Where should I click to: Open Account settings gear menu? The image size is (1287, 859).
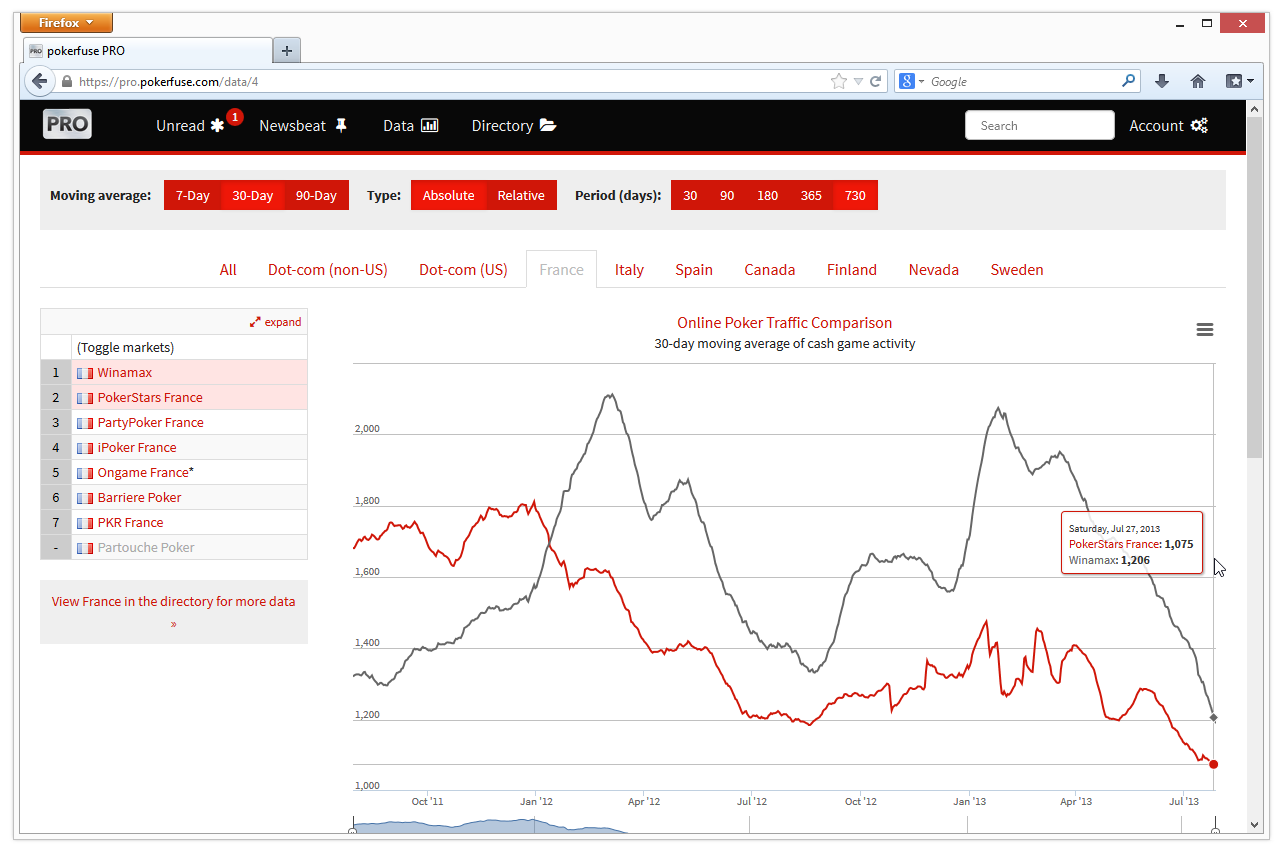(1168, 125)
